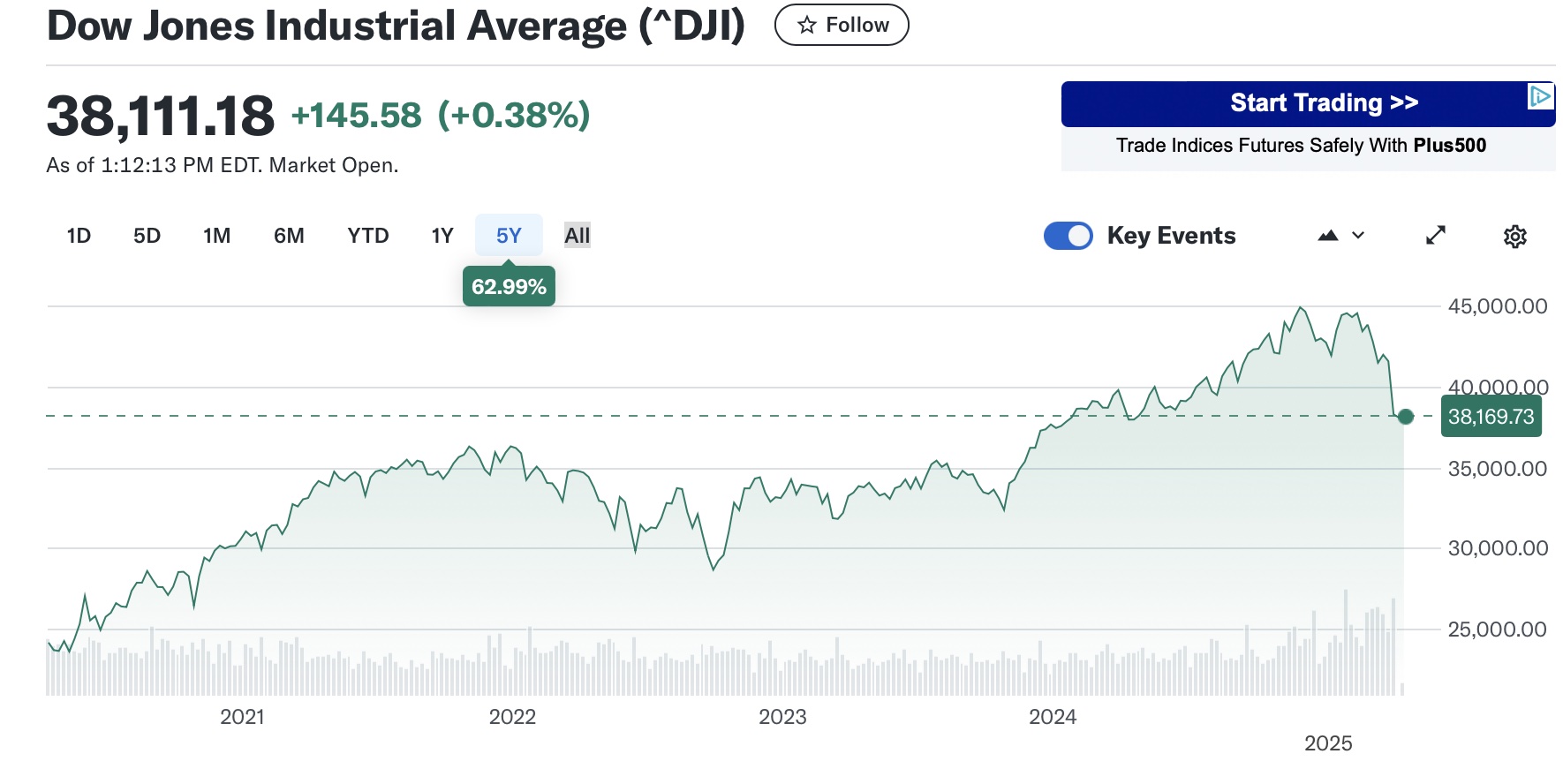Screen dimensions: 1563x784
Task: Toggle the Key Events switch
Action: coord(1068,236)
